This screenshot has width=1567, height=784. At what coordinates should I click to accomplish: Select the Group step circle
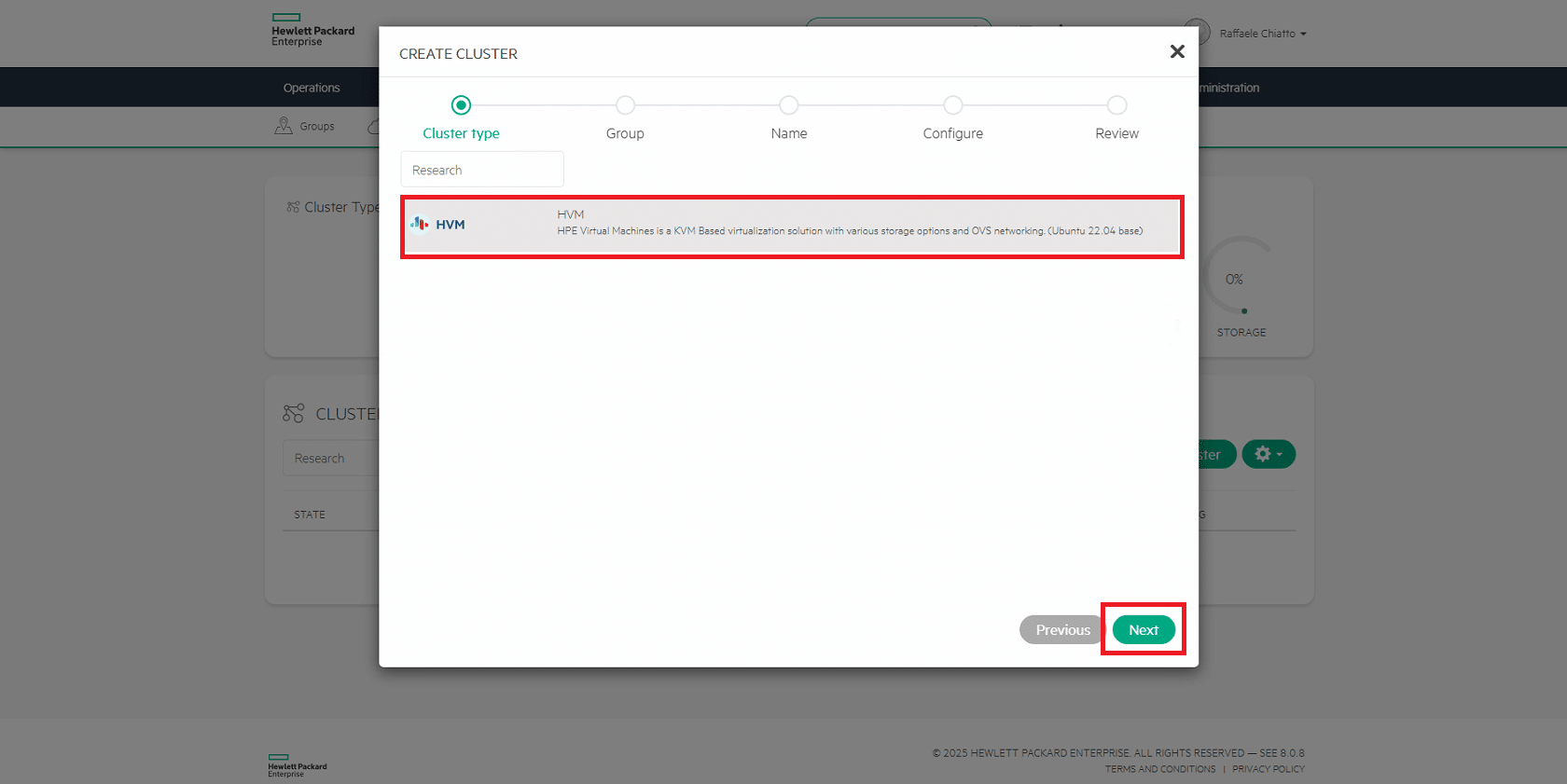[625, 105]
